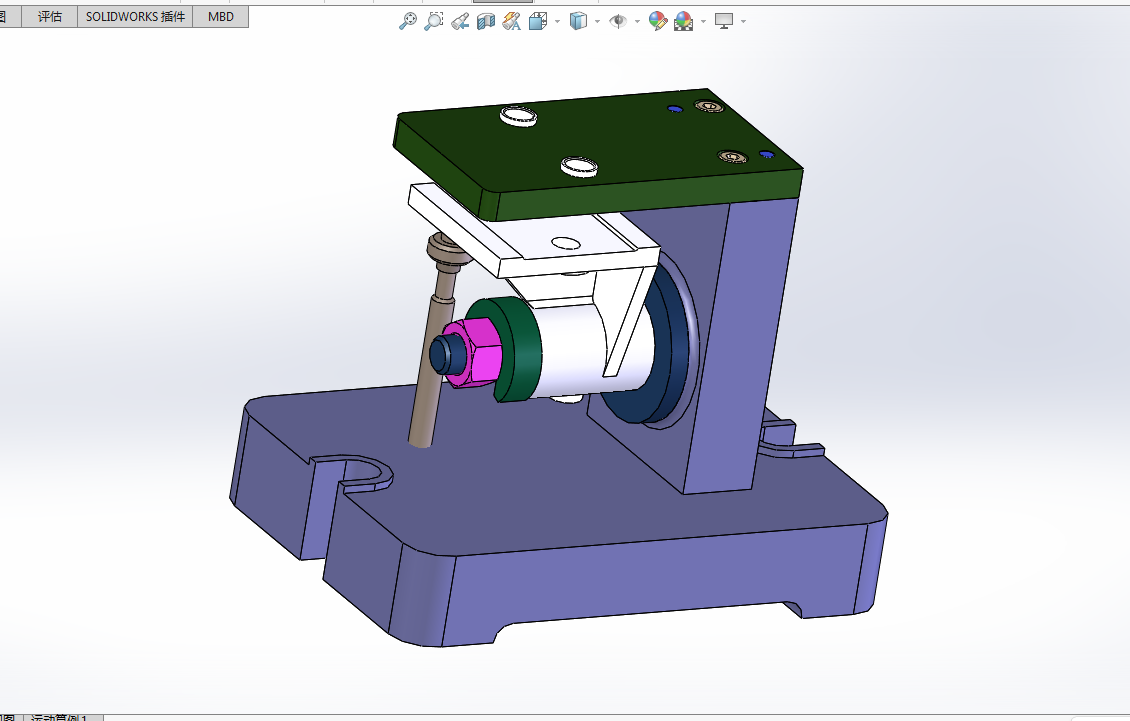Screen dimensions: 1130x721
Task: Expand the Display Style dropdown arrow
Action: click(597, 22)
